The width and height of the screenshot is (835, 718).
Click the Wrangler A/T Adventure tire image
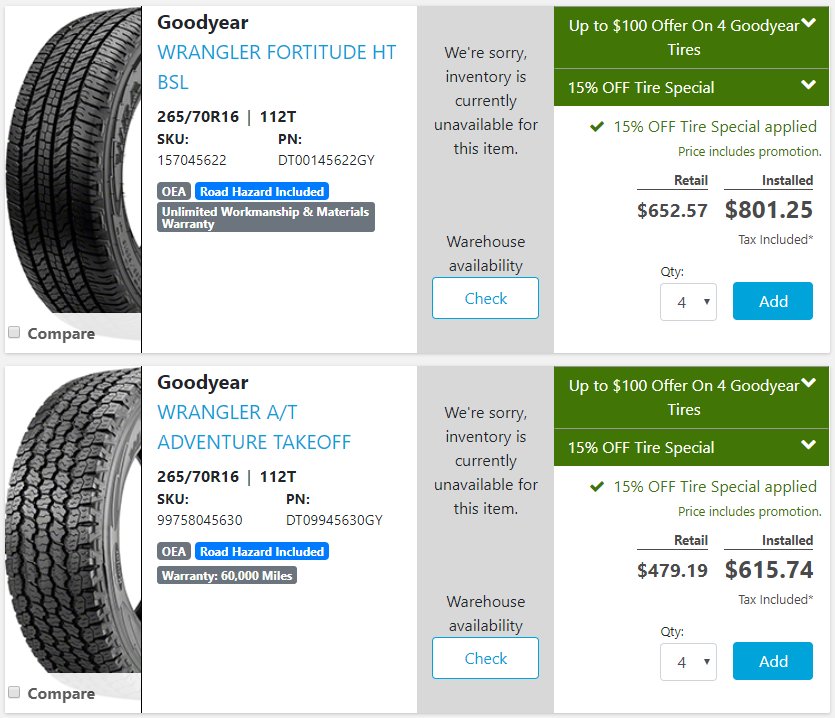click(73, 520)
